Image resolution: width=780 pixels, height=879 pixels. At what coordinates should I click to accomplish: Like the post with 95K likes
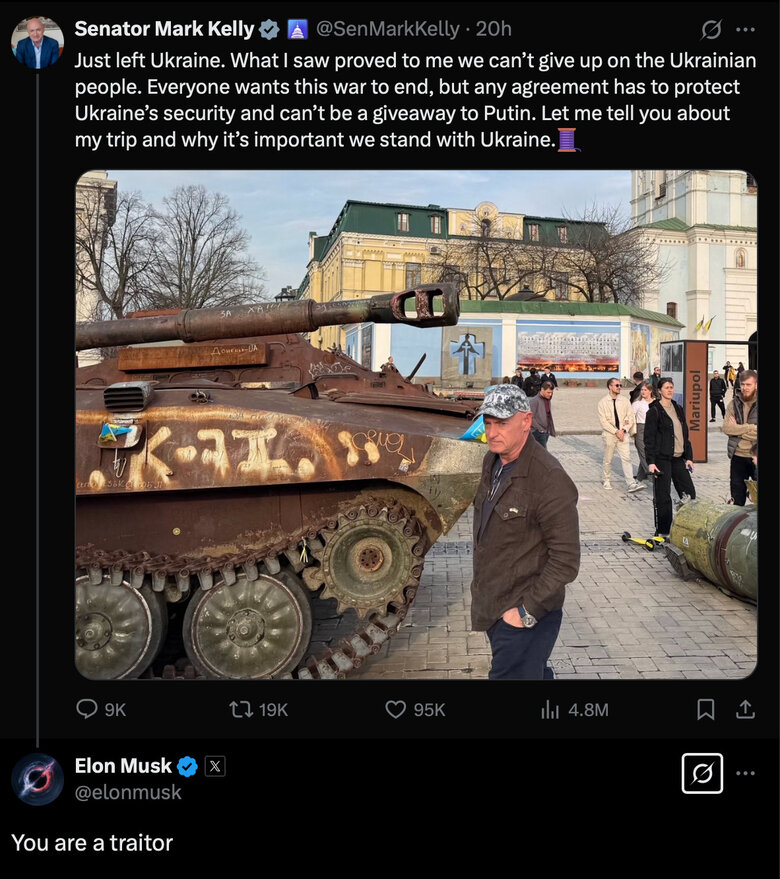pyautogui.click(x=397, y=709)
